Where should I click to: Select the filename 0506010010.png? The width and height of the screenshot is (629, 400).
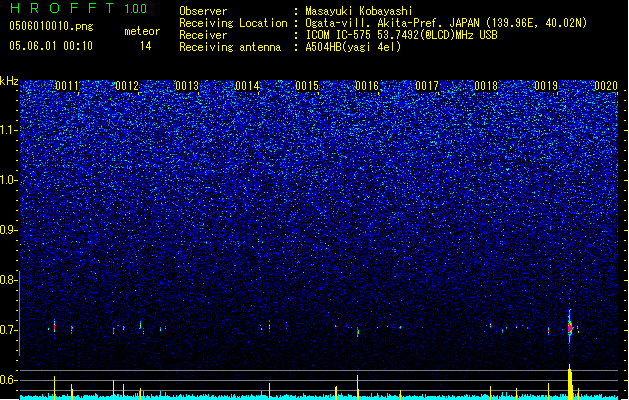[x=51, y=26]
